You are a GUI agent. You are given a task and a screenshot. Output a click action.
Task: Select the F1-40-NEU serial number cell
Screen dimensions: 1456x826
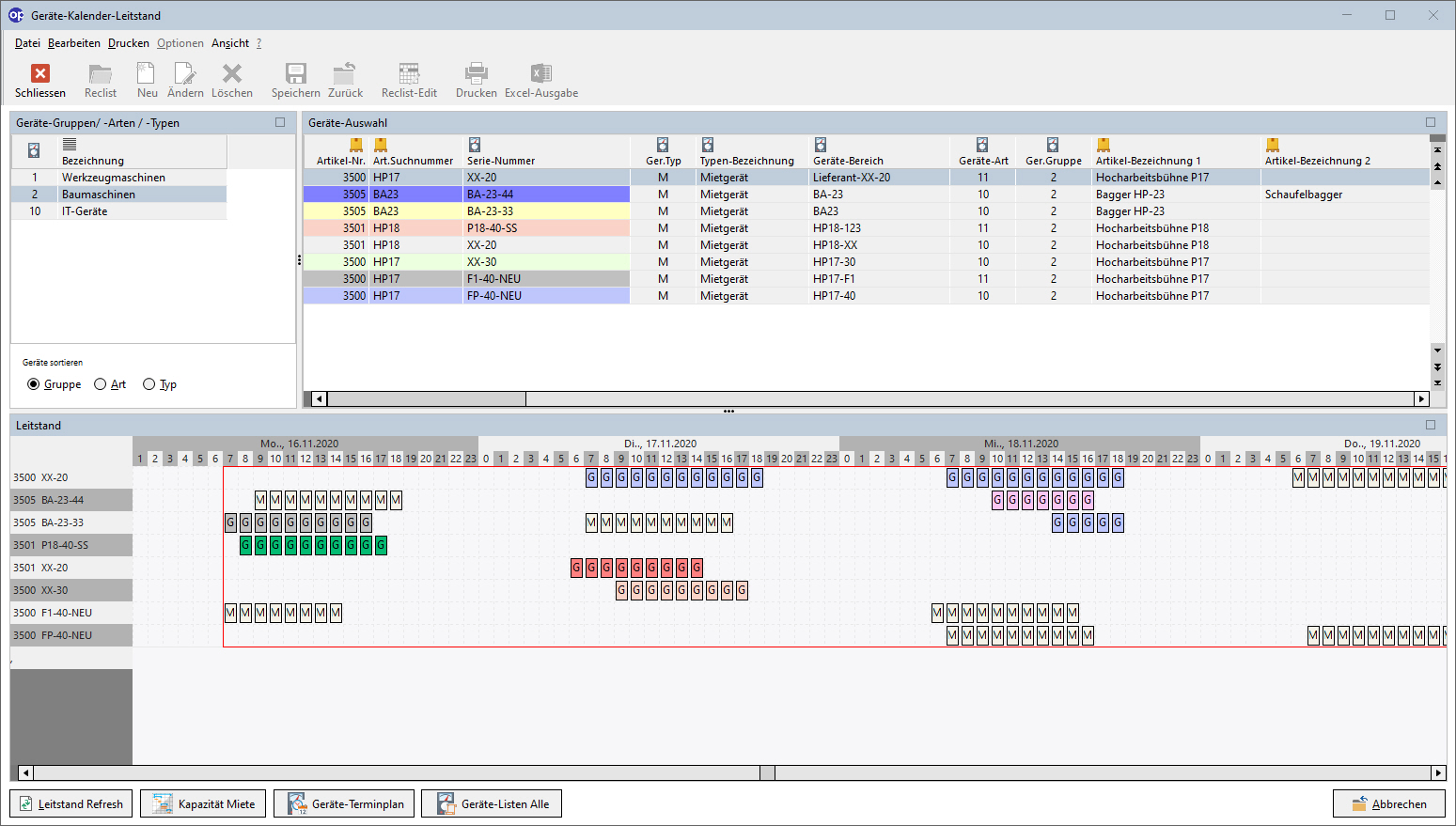546,279
